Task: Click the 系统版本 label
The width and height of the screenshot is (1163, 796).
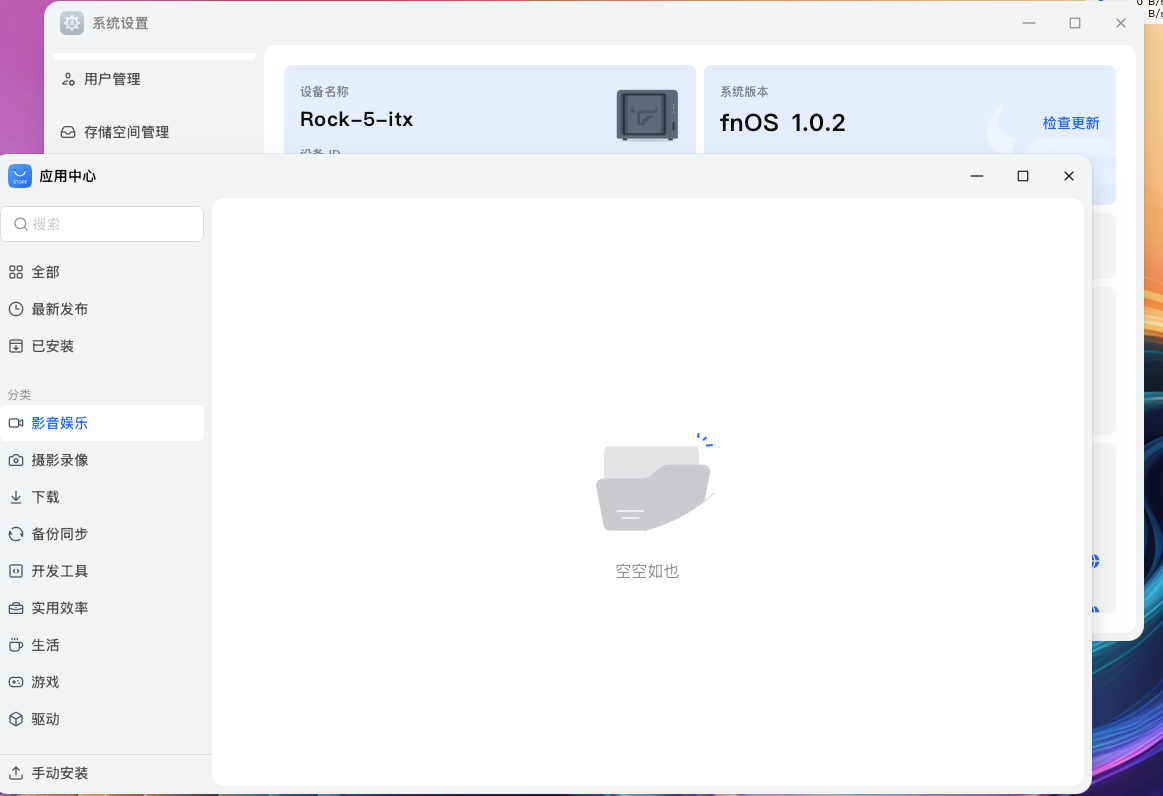Action: click(744, 92)
